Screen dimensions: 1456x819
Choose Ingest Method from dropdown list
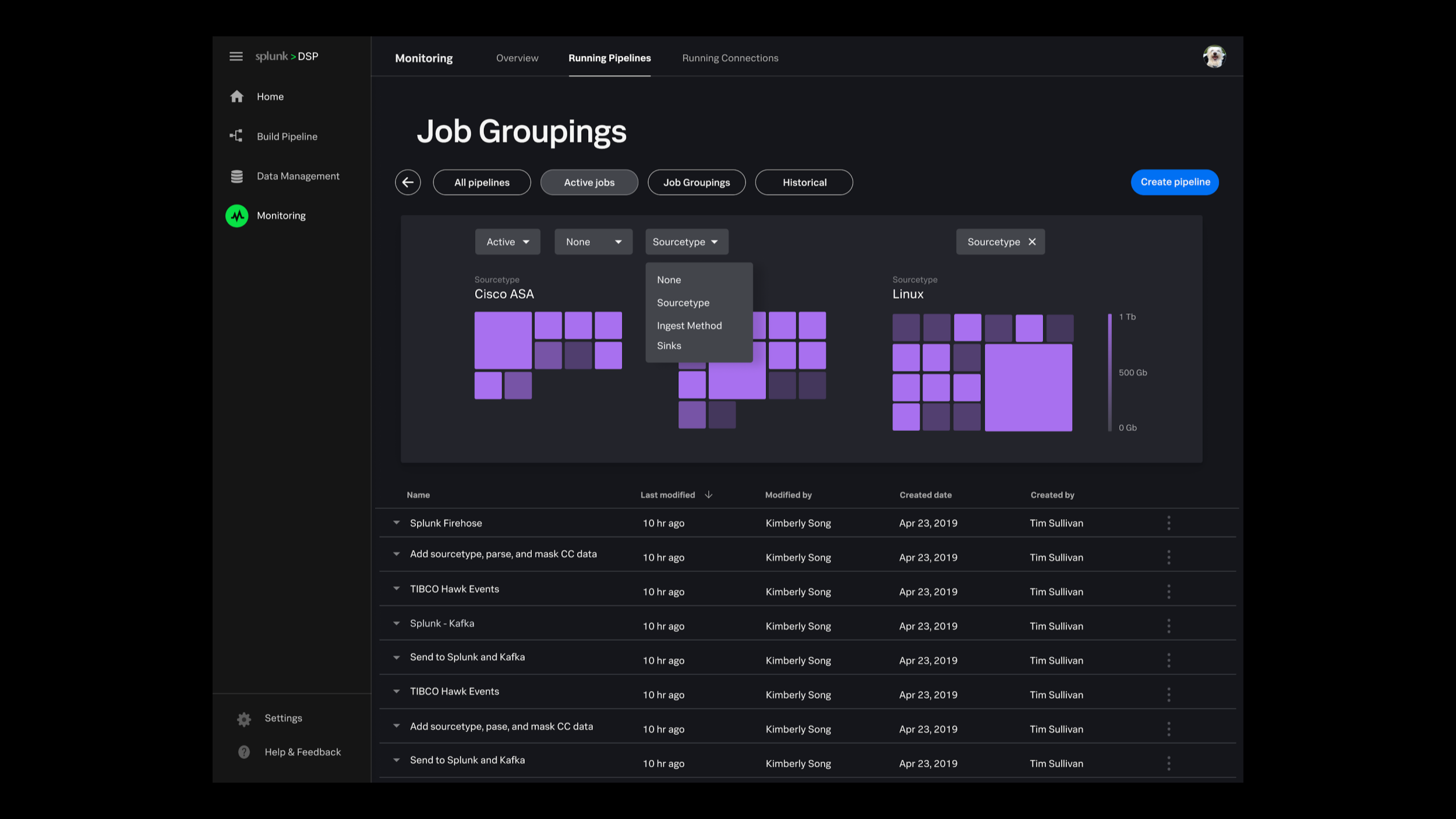click(689, 326)
